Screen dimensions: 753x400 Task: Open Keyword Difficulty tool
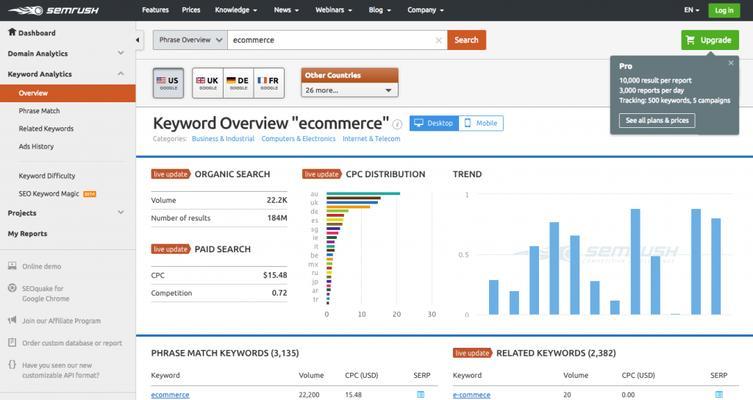tap(47, 176)
